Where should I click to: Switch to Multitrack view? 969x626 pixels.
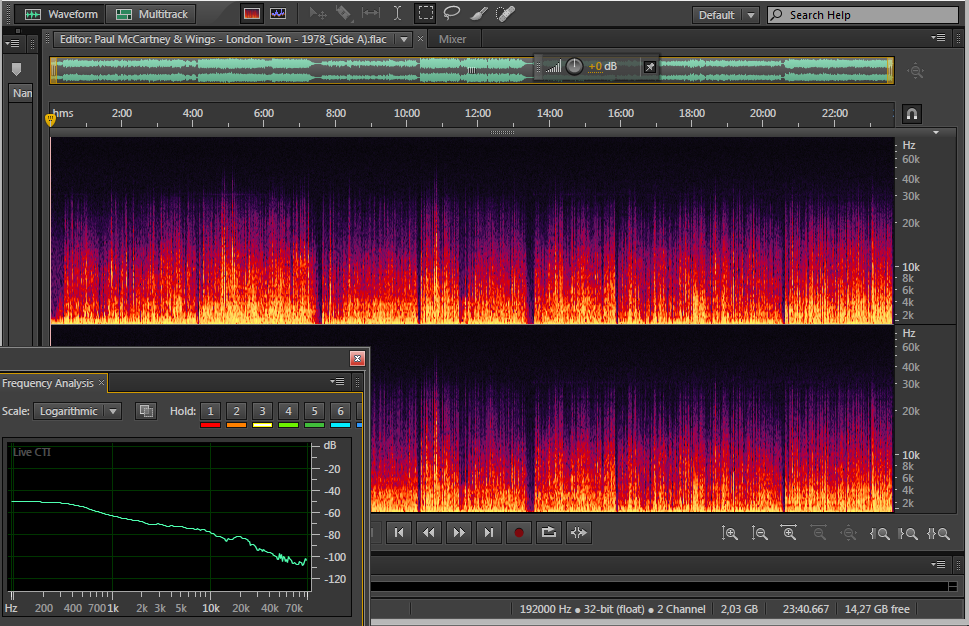pyautogui.click(x=151, y=14)
